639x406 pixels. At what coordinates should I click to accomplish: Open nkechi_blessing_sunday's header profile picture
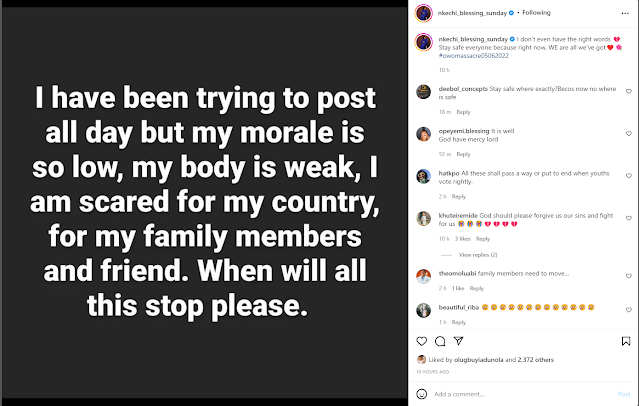click(x=425, y=13)
